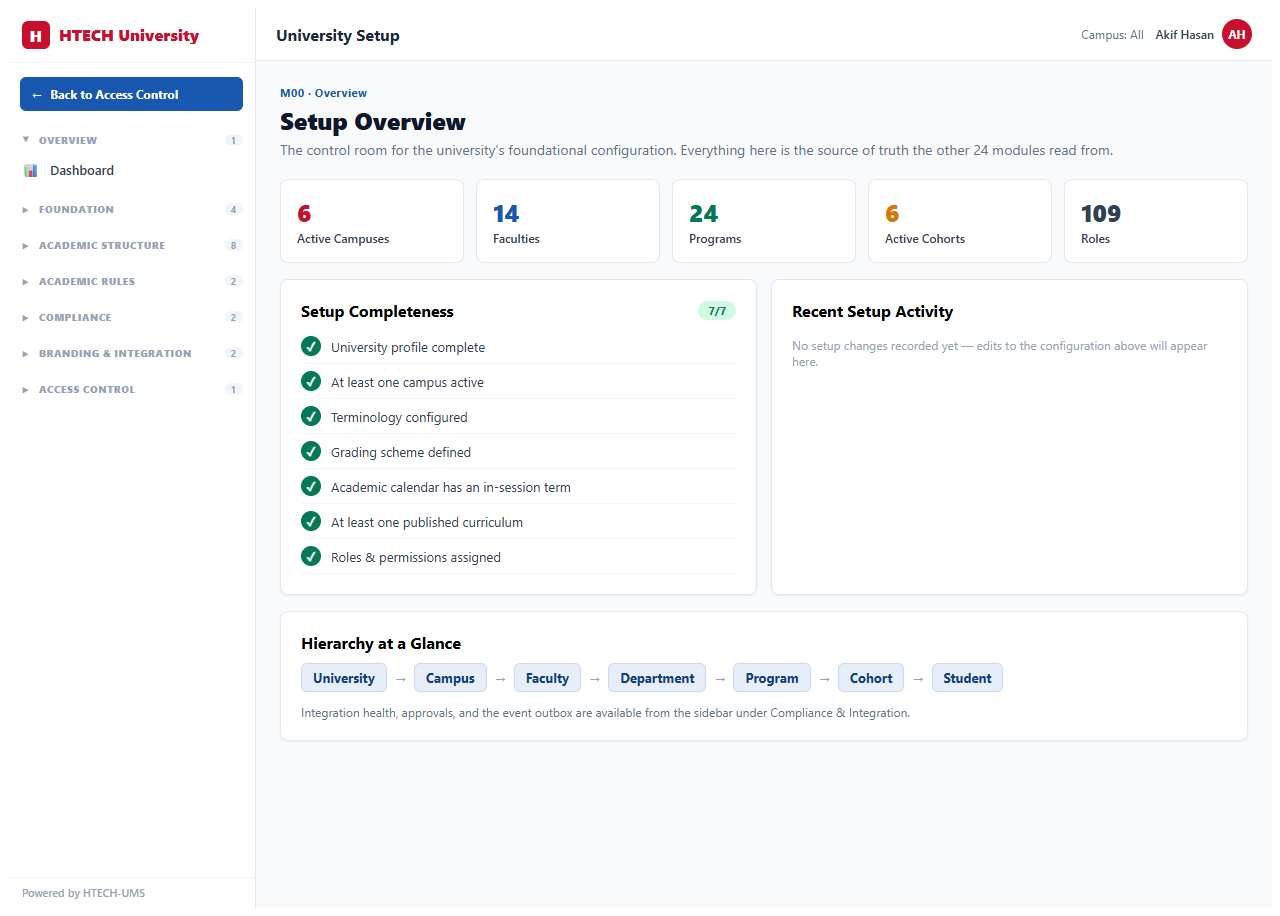Click the 7/7 completeness badge

tap(717, 311)
